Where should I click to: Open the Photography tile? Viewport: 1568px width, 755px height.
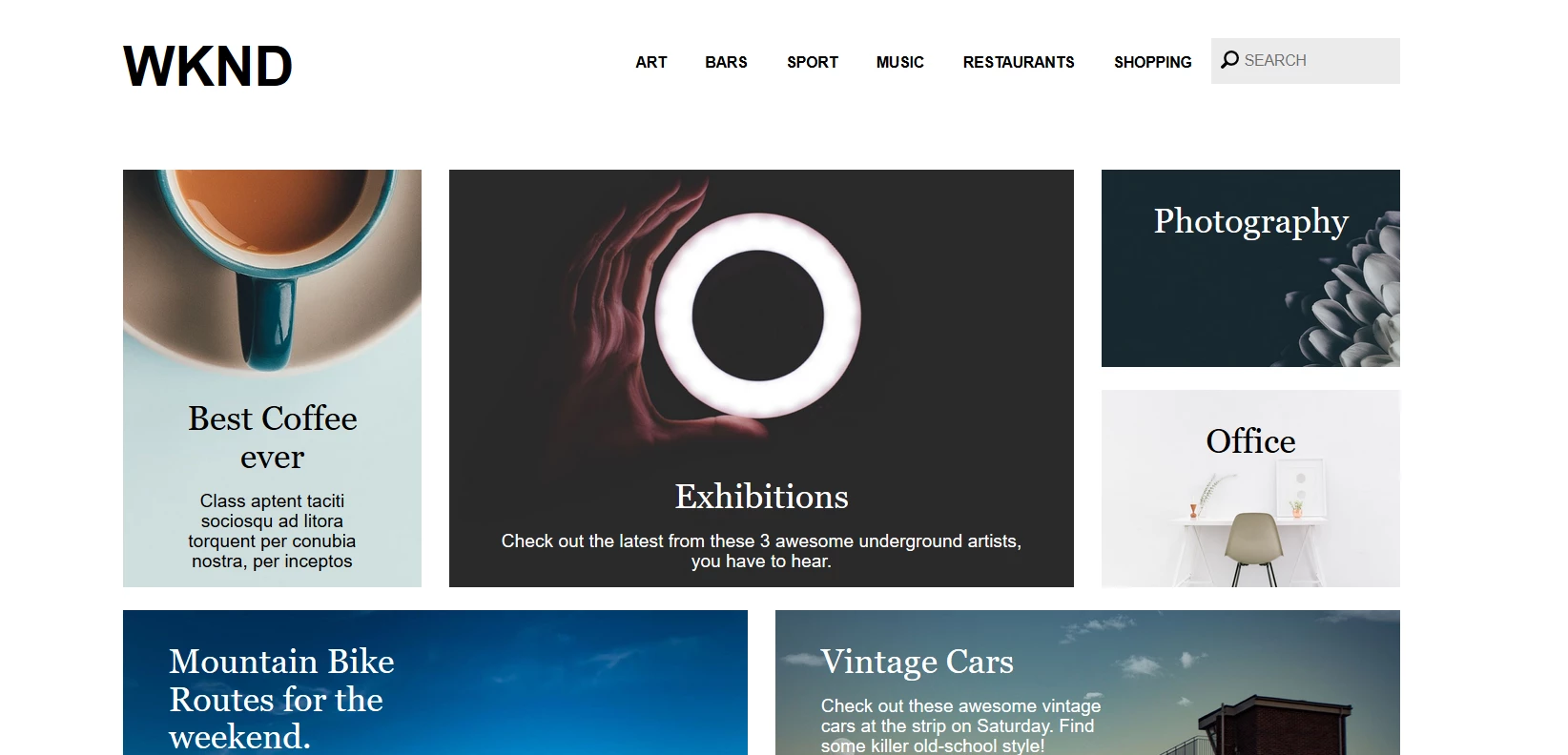pos(1250,268)
